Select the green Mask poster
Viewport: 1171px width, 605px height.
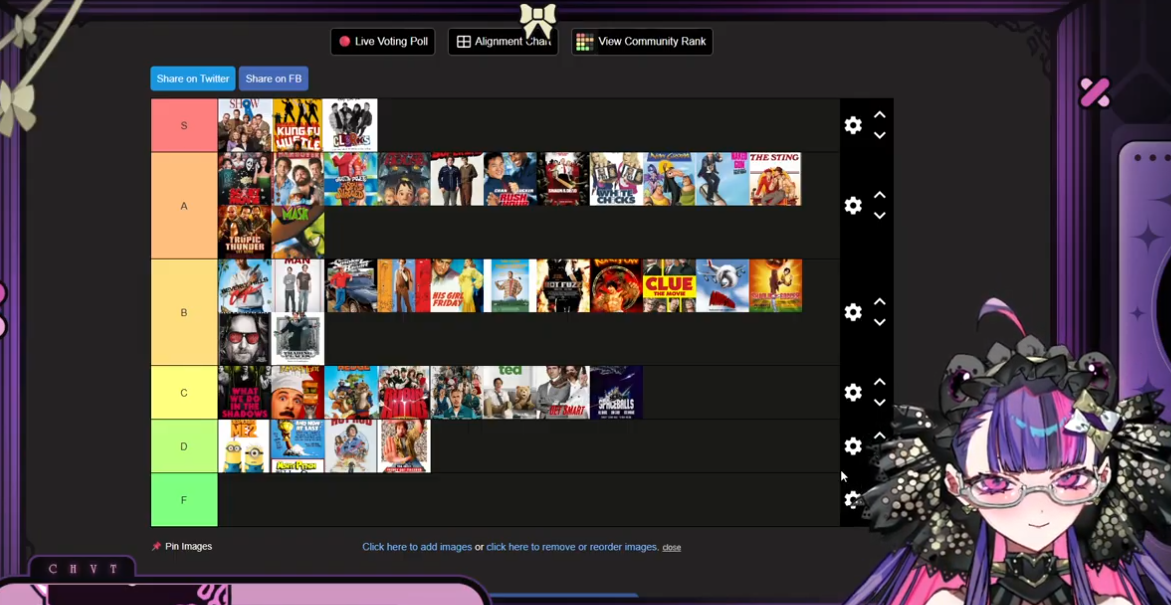click(298, 232)
